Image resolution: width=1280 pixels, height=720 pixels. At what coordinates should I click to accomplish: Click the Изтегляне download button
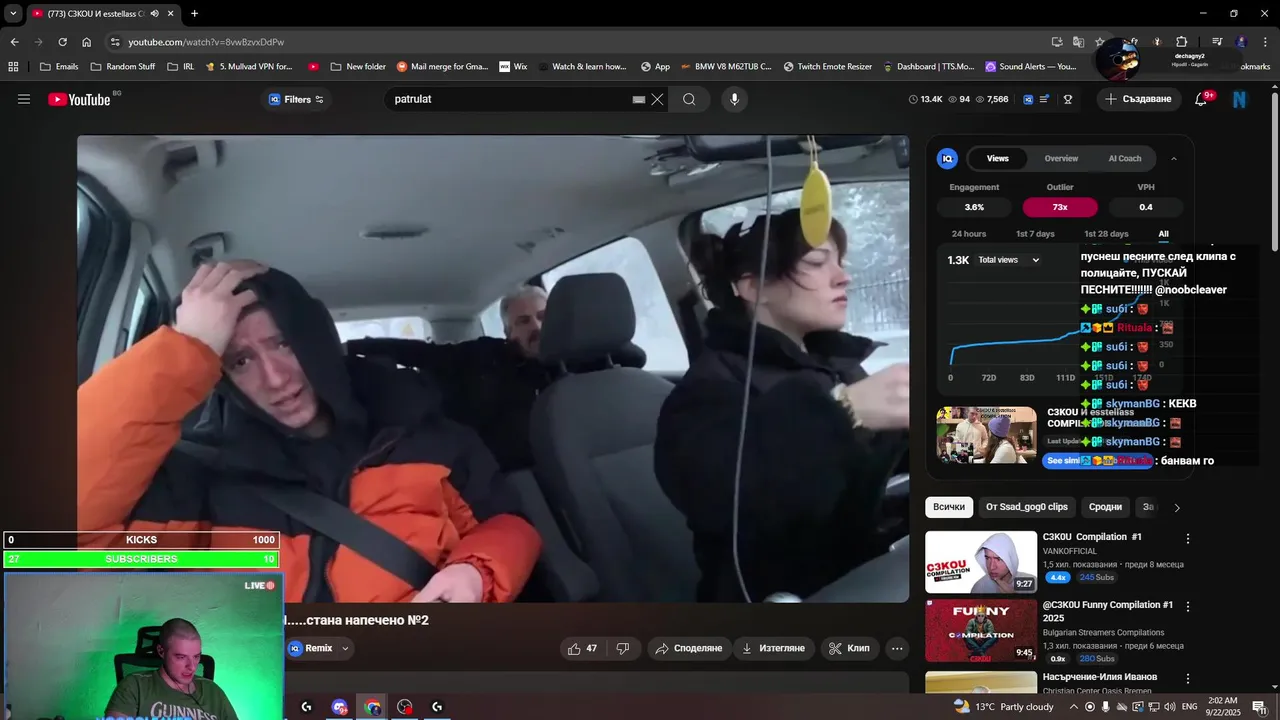(x=773, y=648)
